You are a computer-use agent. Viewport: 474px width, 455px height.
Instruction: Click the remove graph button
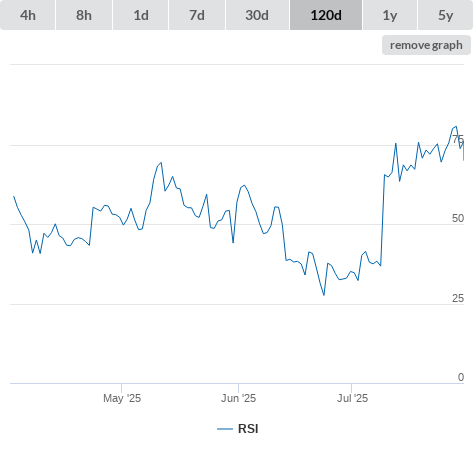coord(426,45)
